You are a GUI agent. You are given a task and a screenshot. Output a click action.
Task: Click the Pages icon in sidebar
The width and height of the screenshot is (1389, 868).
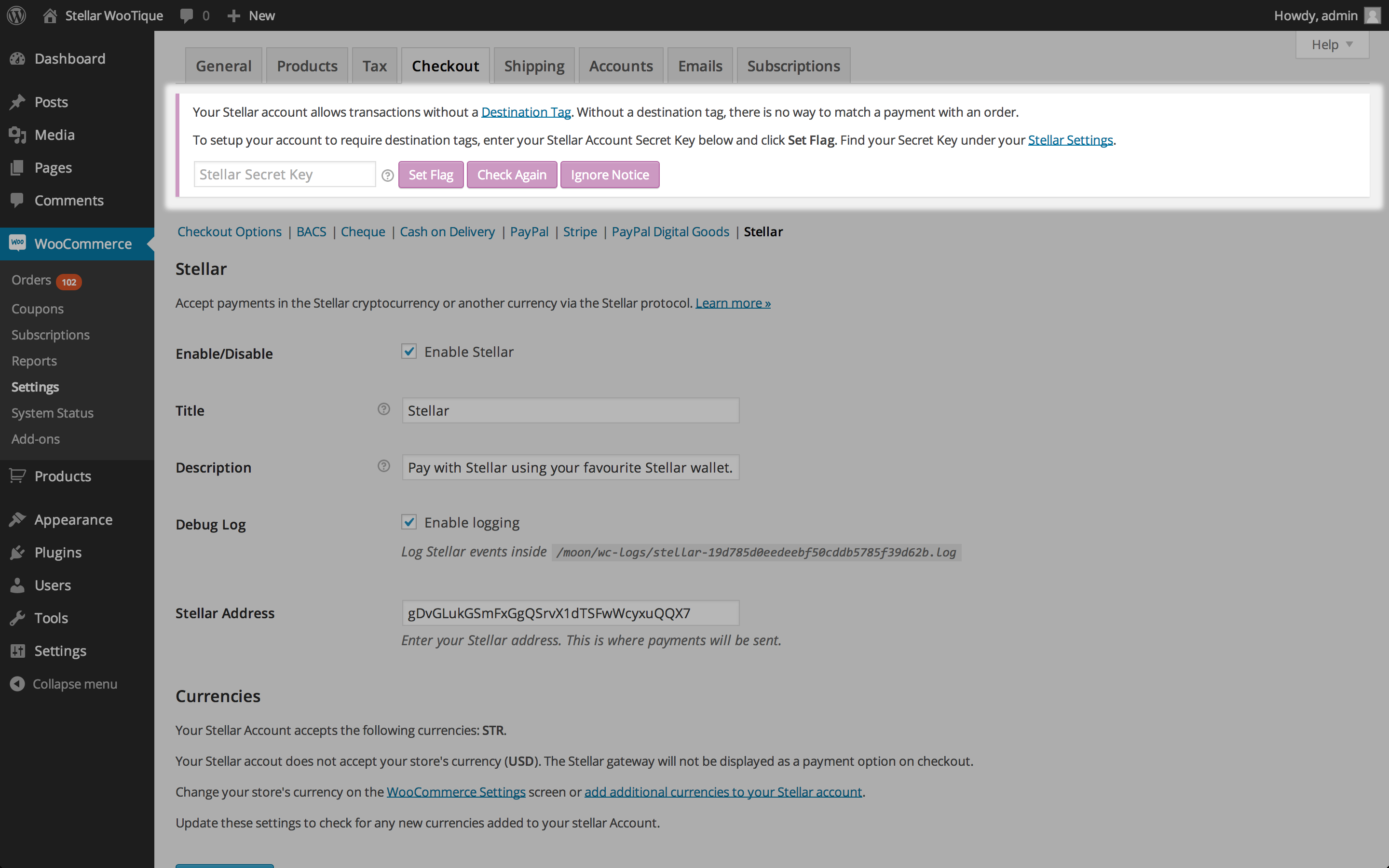18,168
